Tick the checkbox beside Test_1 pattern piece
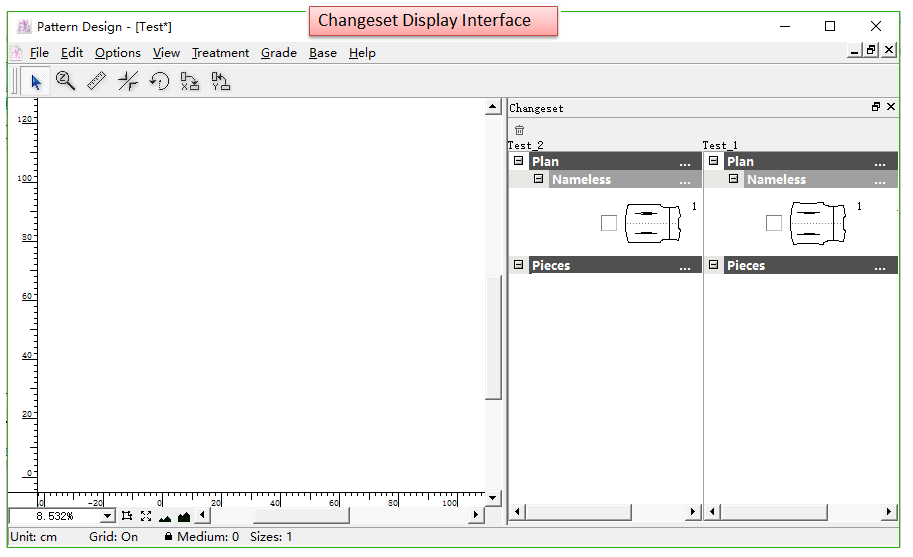The width and height of the screenshot is (913, 557). point(773,223)
